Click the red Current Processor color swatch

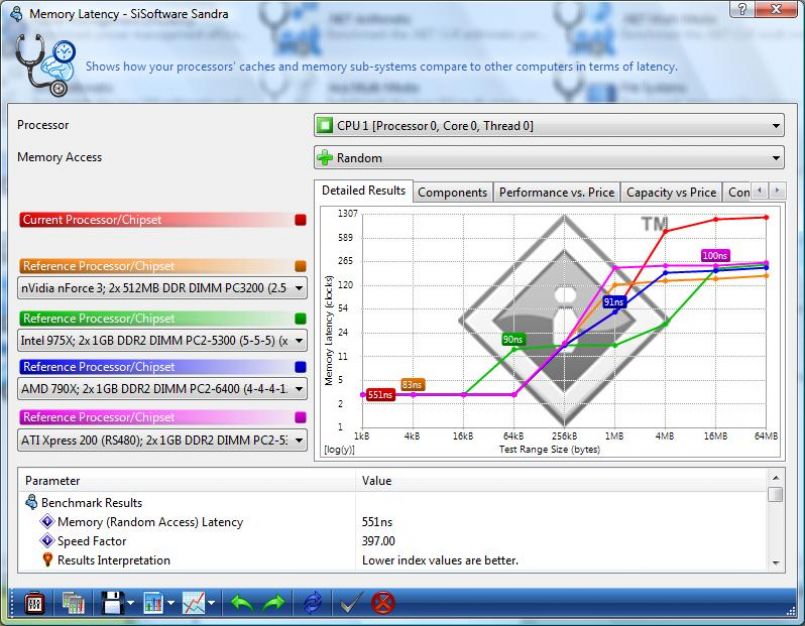pyautogui.click(x=300, y=220)
